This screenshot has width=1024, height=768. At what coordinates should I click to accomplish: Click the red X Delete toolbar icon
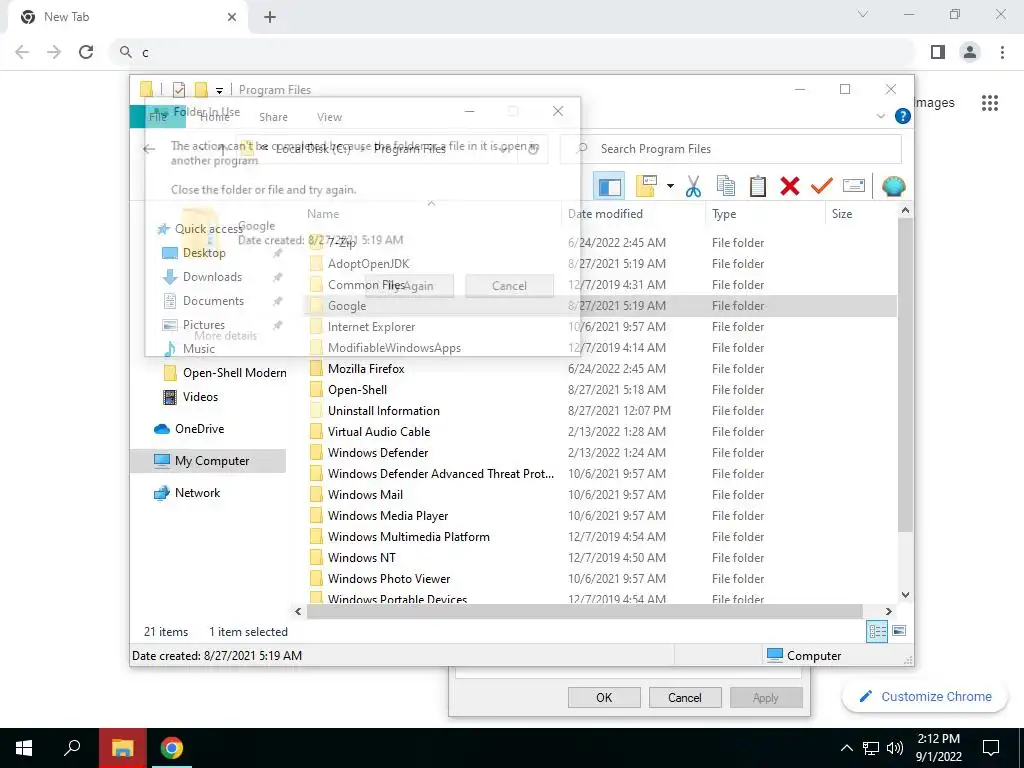[790, 186]
